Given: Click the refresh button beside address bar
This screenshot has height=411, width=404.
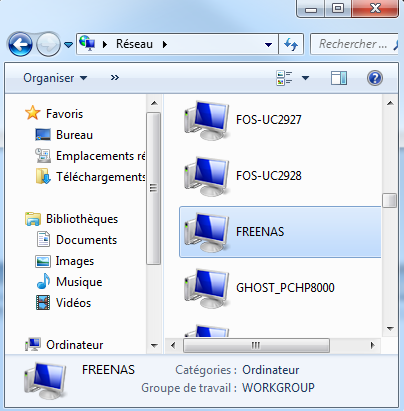Looking at the screenshot, I should [291, 44].
